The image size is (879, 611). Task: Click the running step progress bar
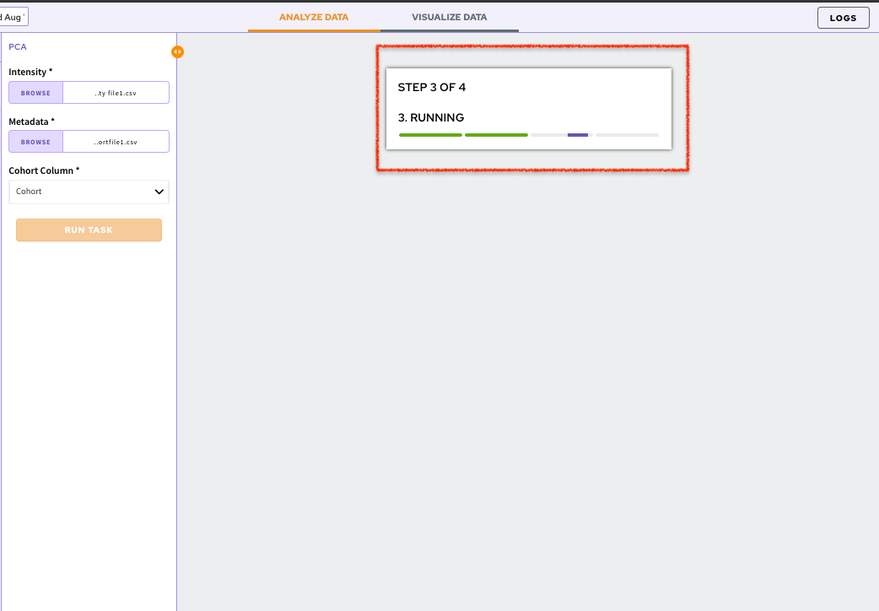coord(561,135)
